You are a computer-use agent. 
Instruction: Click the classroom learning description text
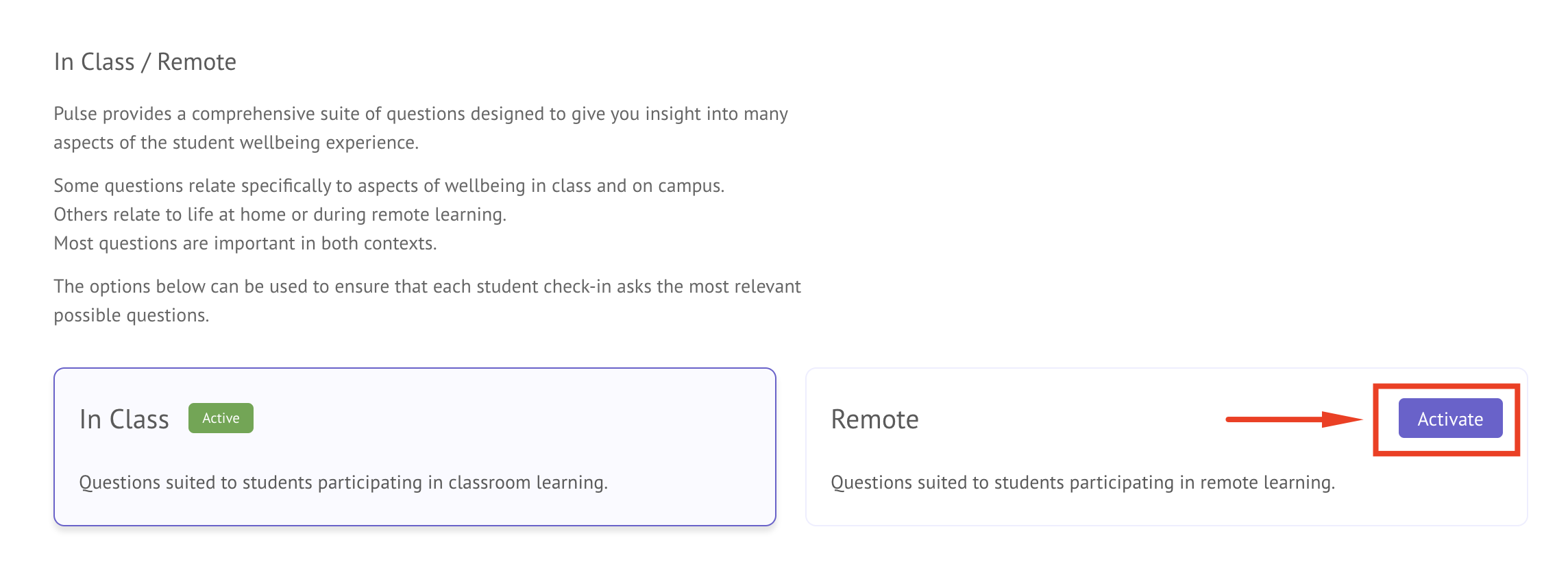344,482
